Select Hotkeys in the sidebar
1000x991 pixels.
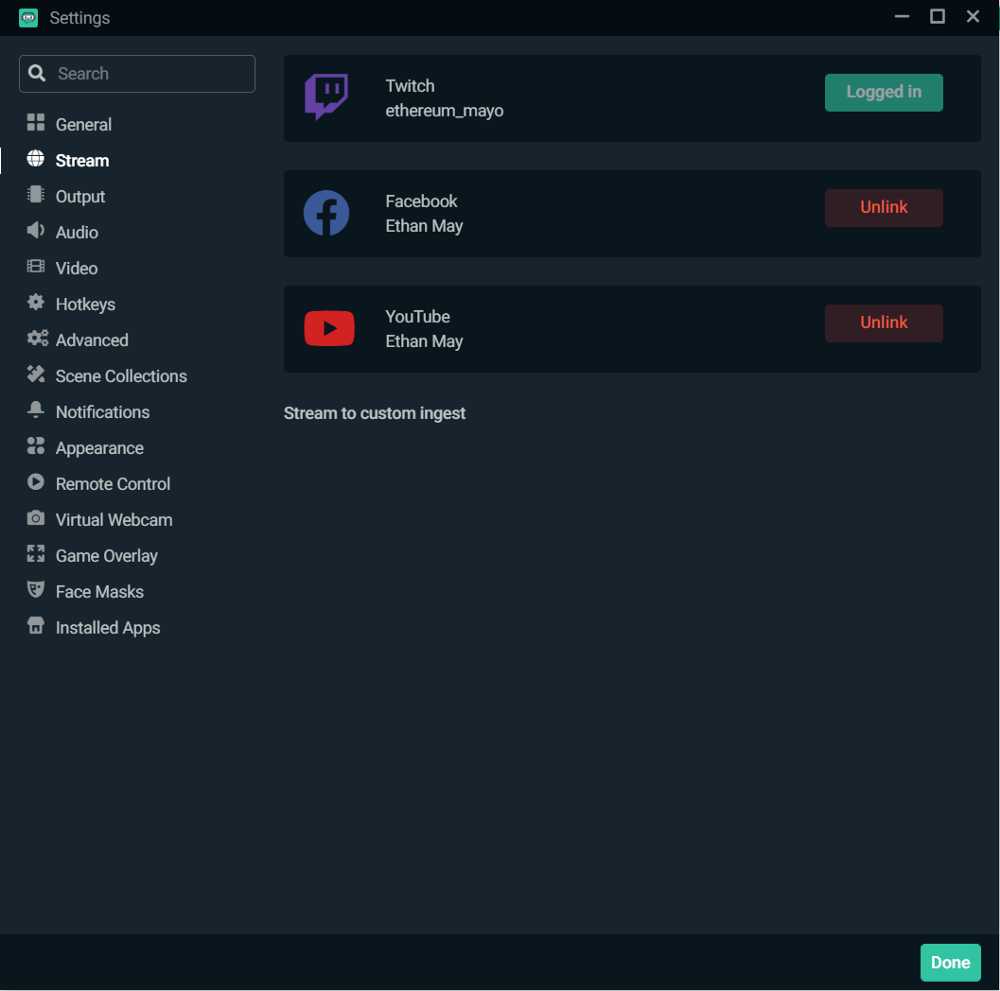point(85,304)
